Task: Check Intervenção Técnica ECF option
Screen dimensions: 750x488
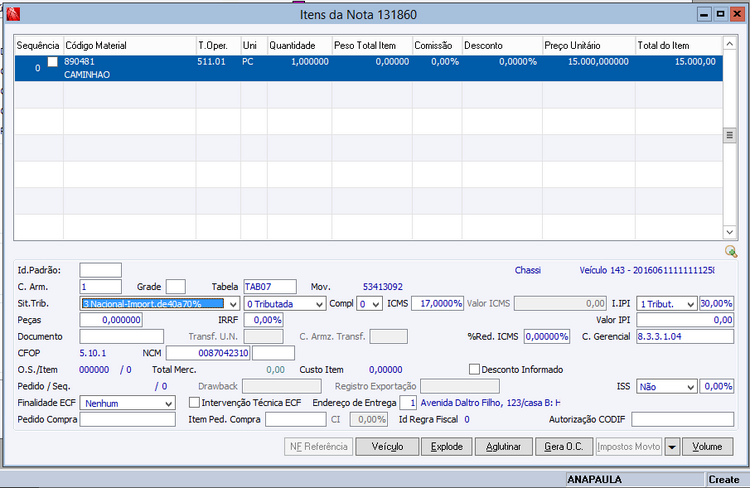Action: click(x=194, y=402)
